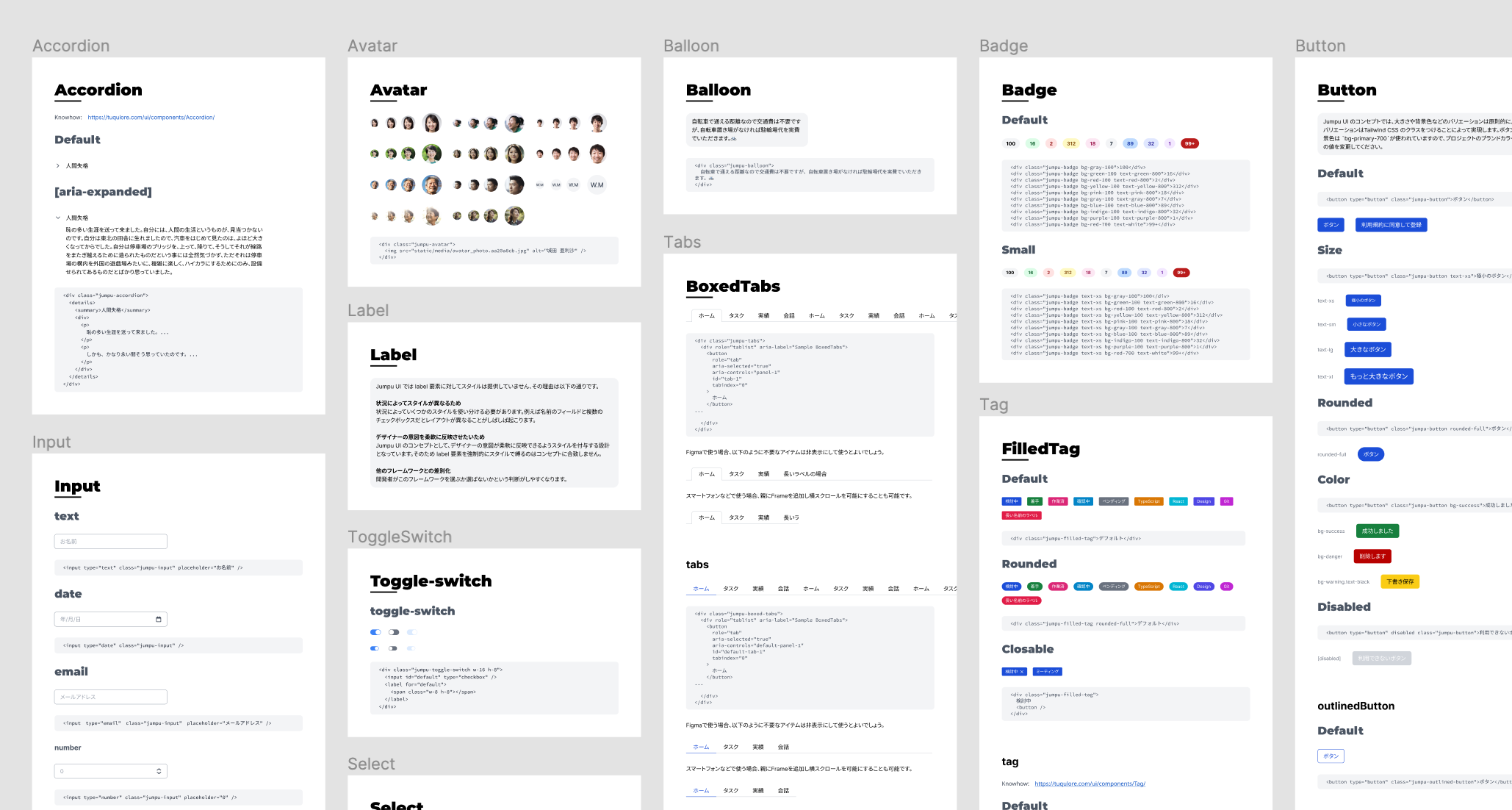Toggle the first ToggleSwitch on

(x=376, y=632)
